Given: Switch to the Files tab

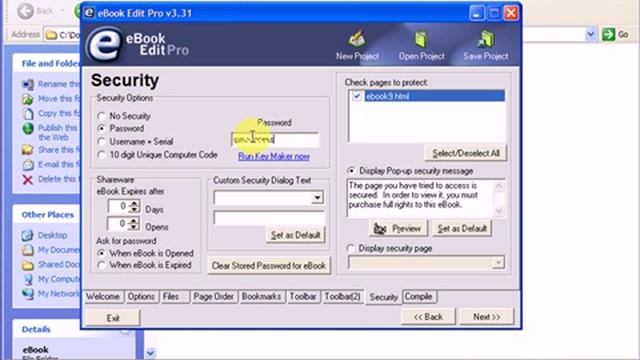Looking at the screenshot, I should [174, 297].
